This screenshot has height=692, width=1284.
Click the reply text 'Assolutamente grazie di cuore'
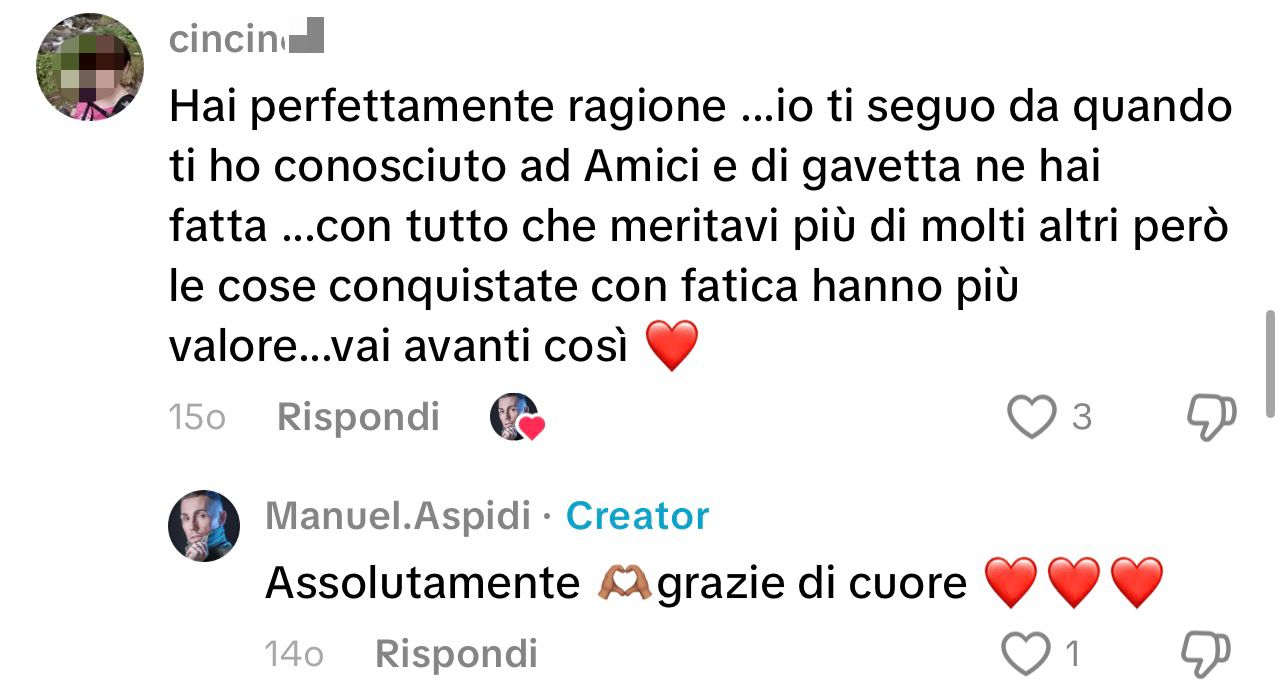pos(715,583)
